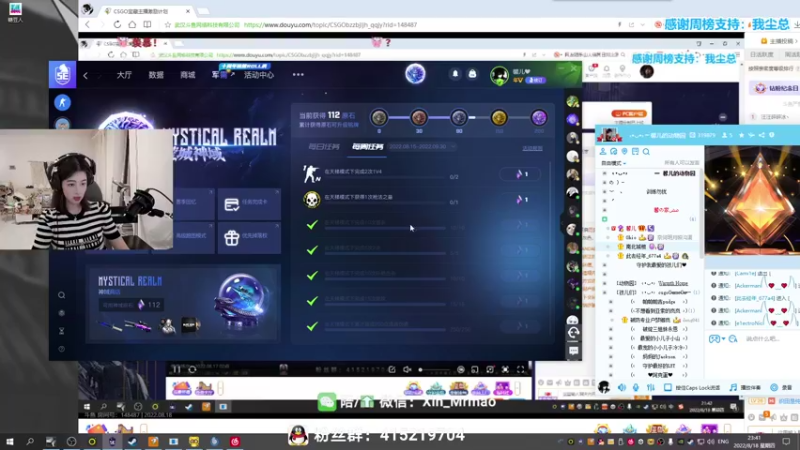Select the top friend avatar in 5E friends rail
This screenshot has width=800, height=450.
[x=572, y=102]
